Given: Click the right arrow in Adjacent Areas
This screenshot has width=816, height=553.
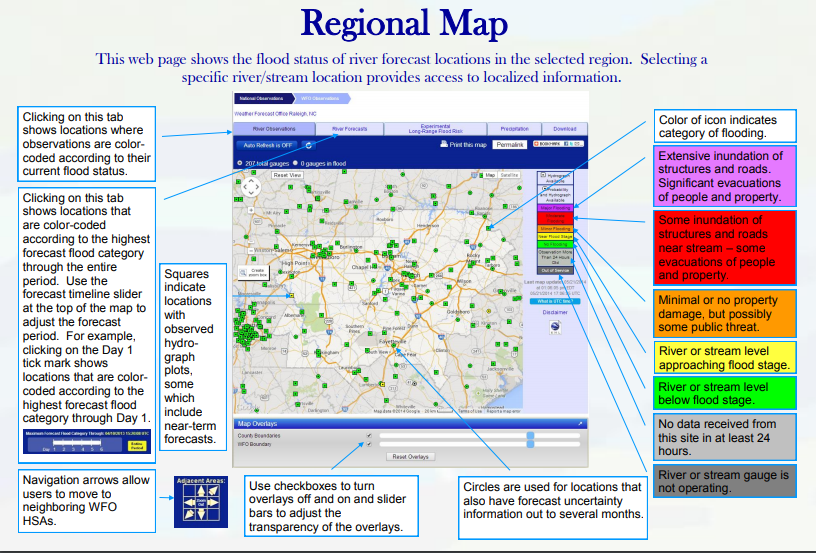Looking at the screenshot, I should pos(213,503).
